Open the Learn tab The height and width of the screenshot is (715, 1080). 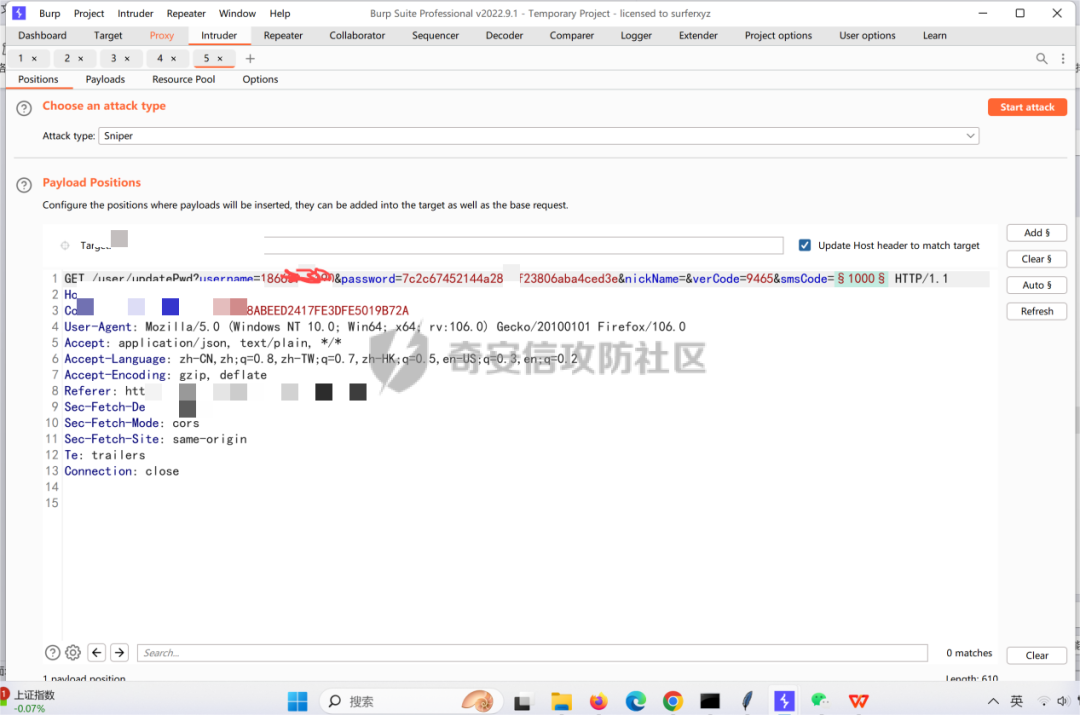pyautogui.click(x=935, y=35)
